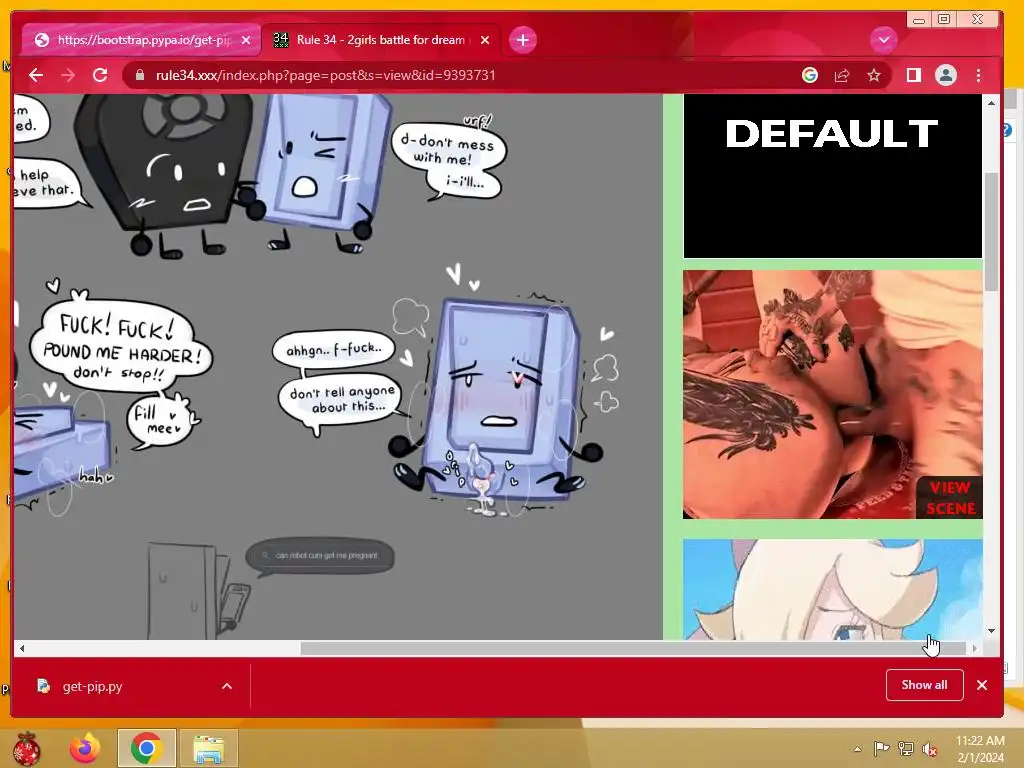Image resolution: width=1024 pixels, height=768 pixels.
Task: Click the Chrome taskbar icon
Action: pyautogui.click(x=146, y=748)
